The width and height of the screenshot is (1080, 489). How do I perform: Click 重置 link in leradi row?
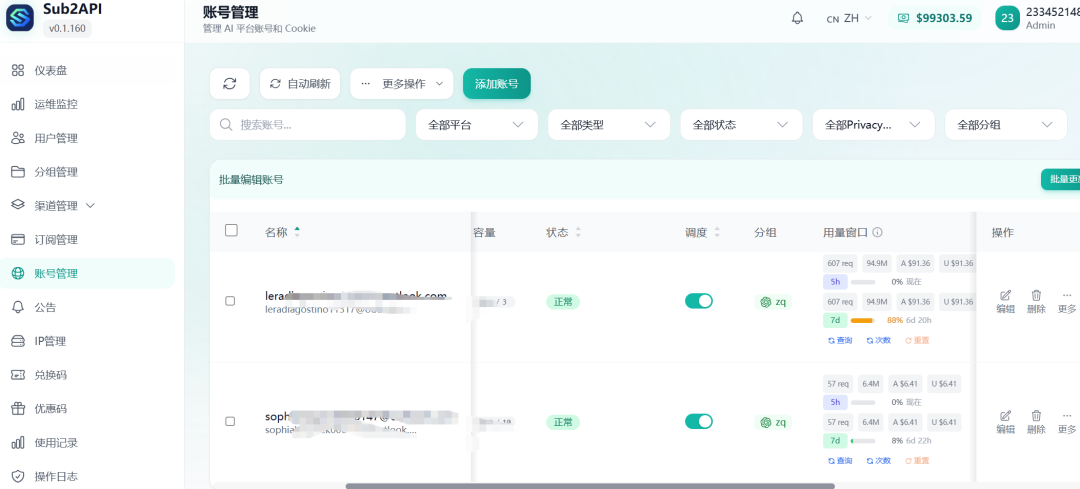[917, 340]
